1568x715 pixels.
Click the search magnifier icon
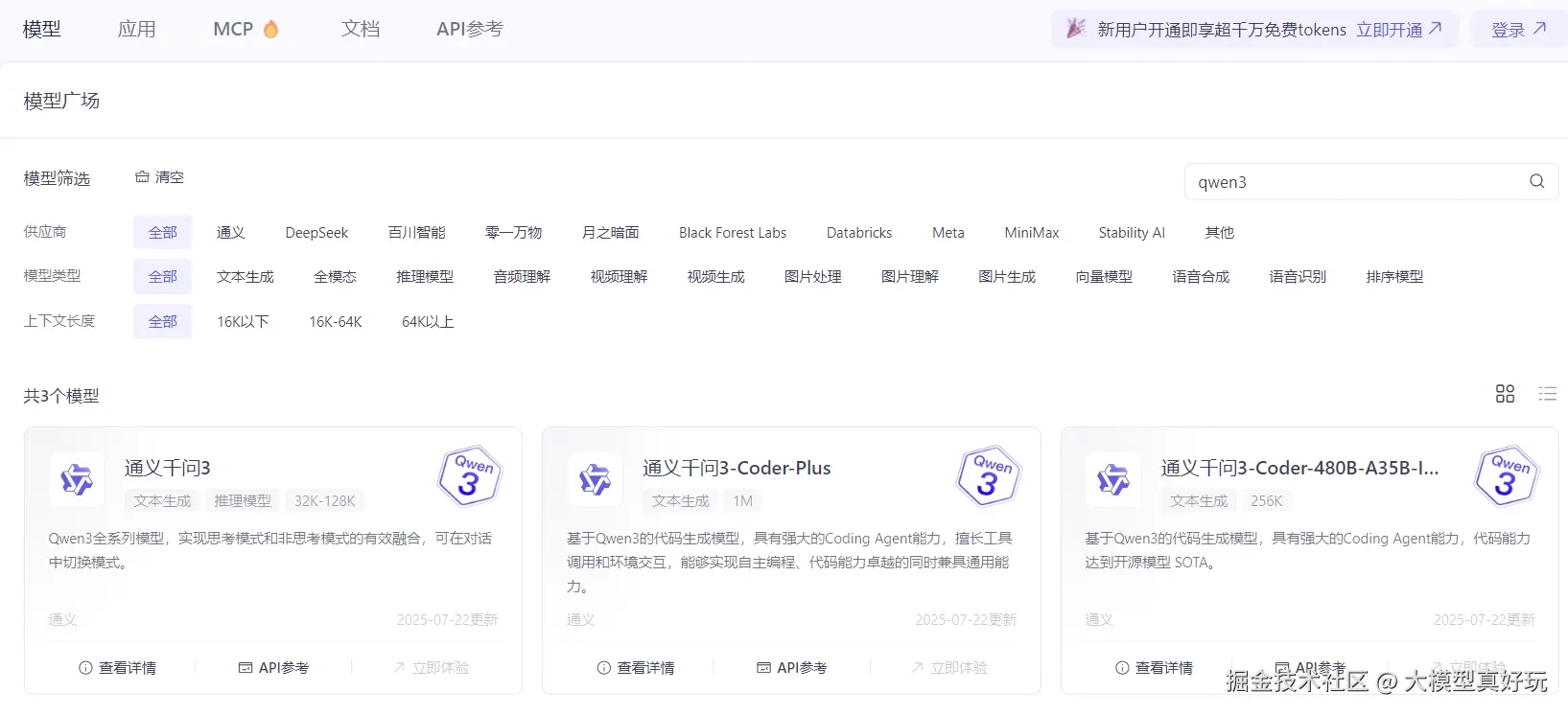(x=1536, y=181)
